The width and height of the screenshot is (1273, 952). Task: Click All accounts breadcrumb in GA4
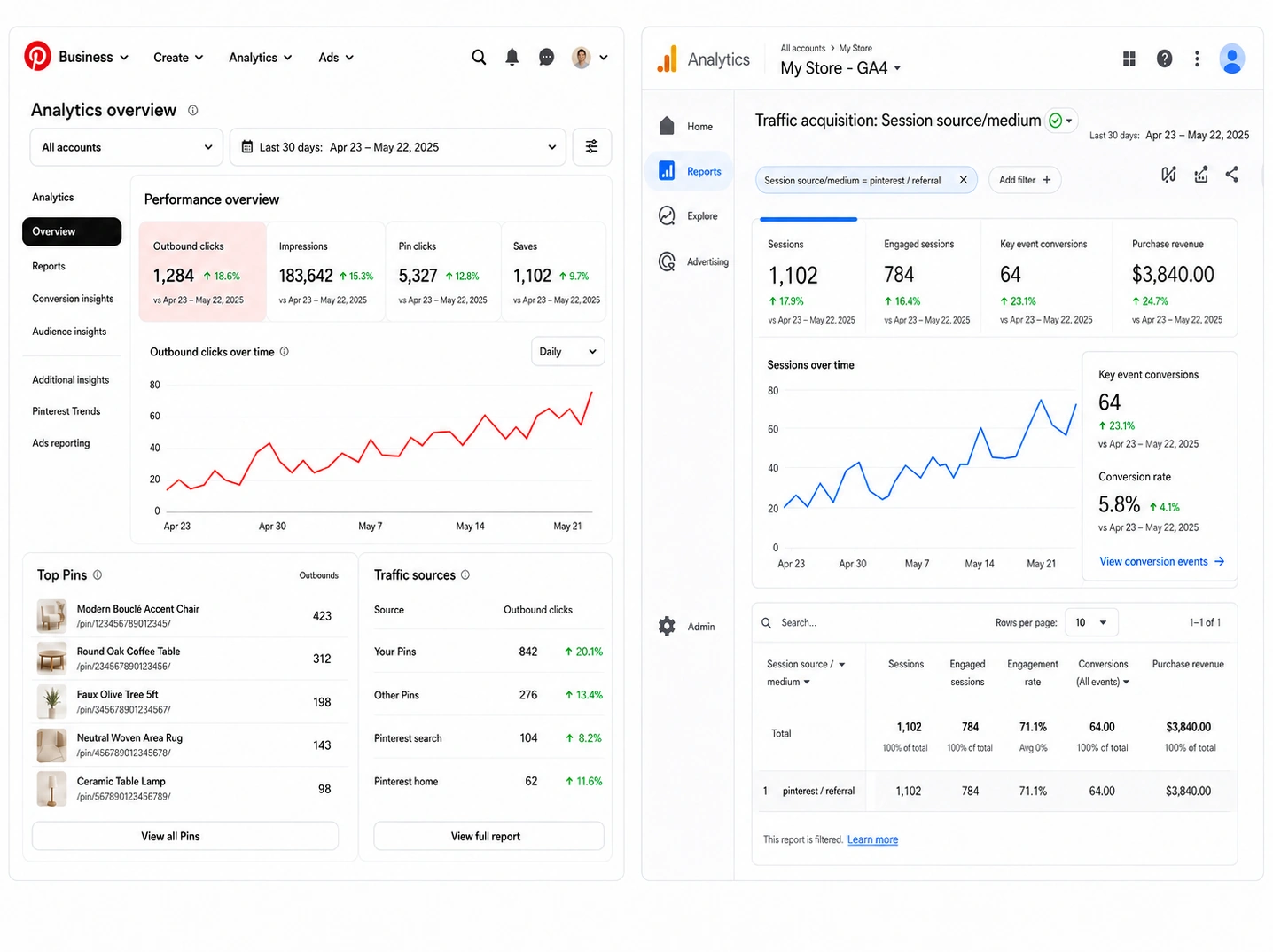(x=802, y=48)
